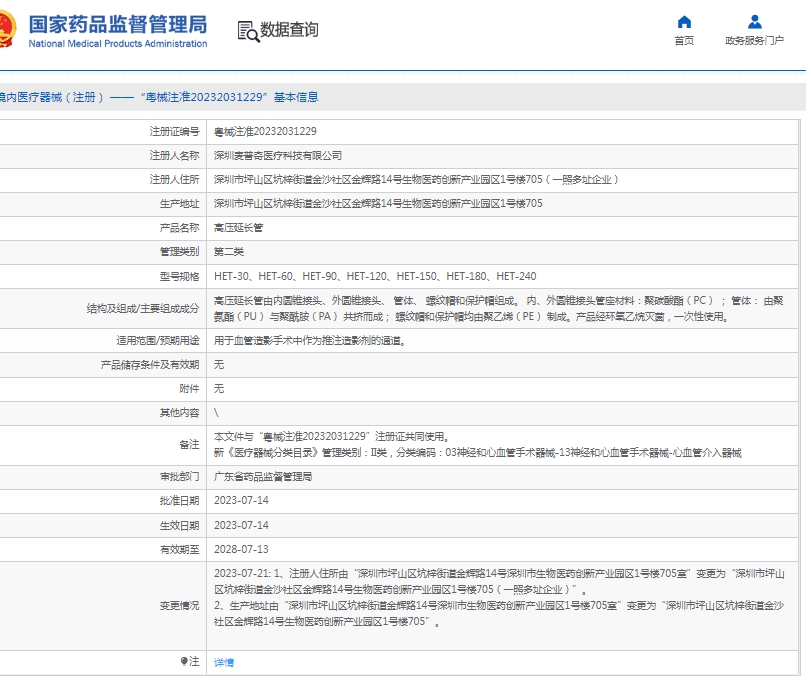
Task: Click the 注册证编号 row label
Action: coord(174,132)
